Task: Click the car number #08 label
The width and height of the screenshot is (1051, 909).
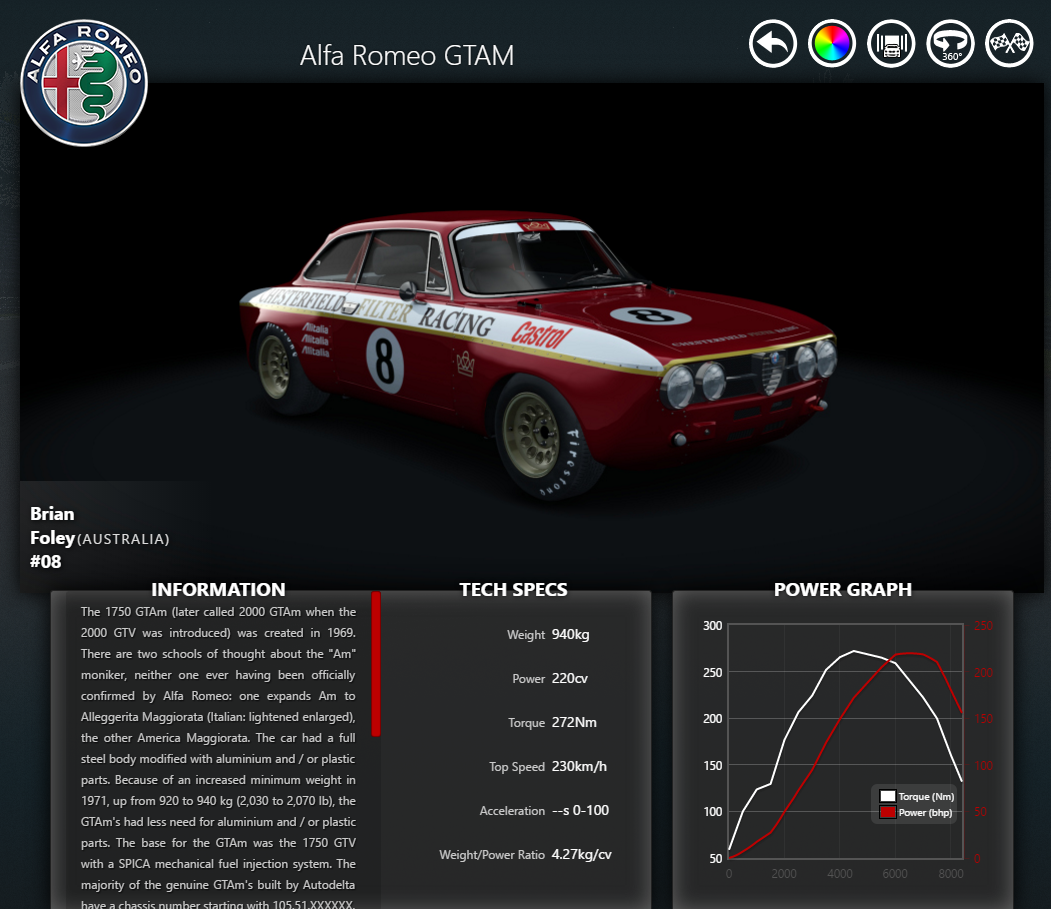Action: click(x=46, y=562)
